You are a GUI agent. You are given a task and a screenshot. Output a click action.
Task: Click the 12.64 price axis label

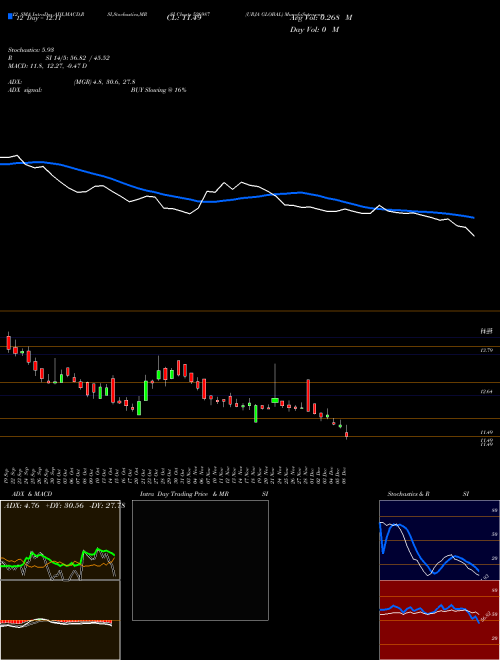(487, 391)
